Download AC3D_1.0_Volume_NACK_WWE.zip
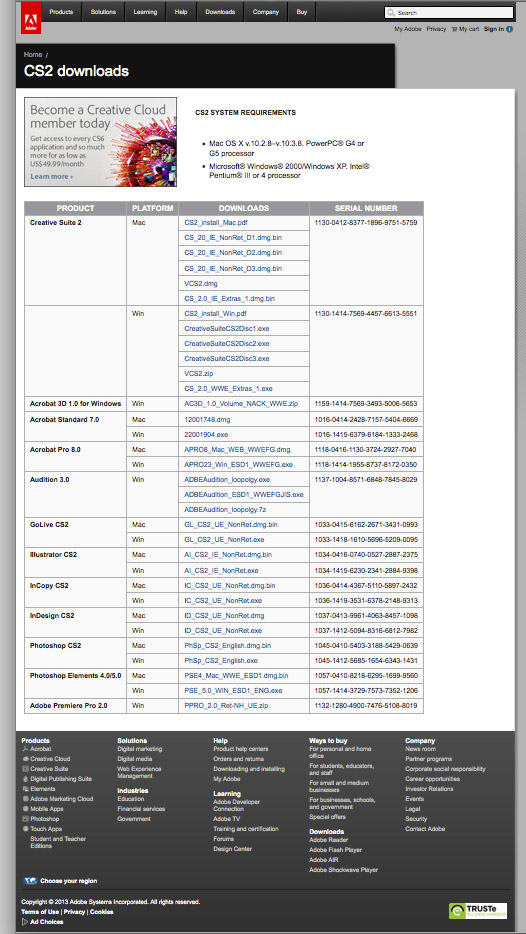 241,404
